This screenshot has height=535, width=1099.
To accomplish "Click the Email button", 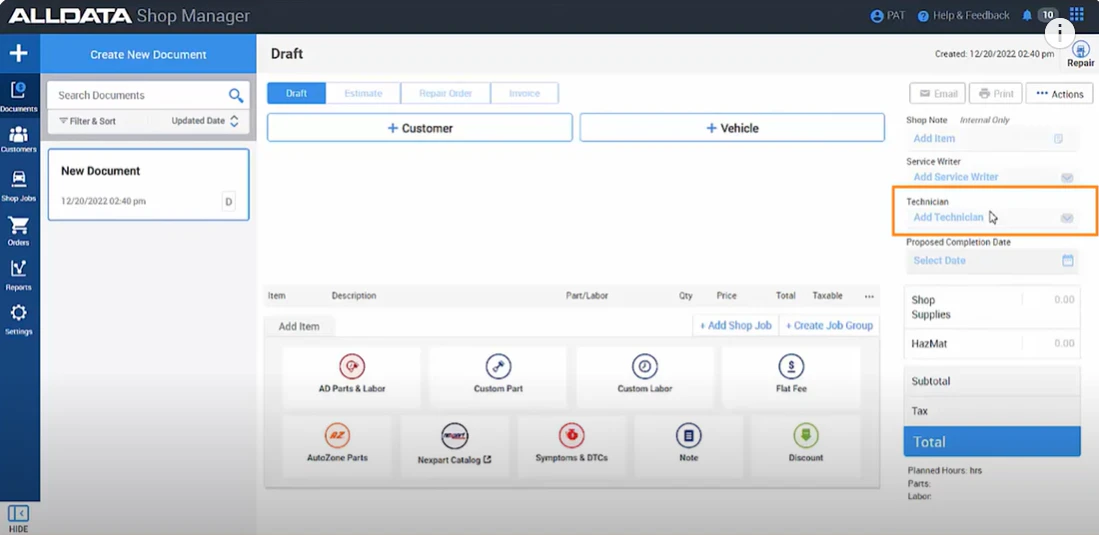I will 938,94.
